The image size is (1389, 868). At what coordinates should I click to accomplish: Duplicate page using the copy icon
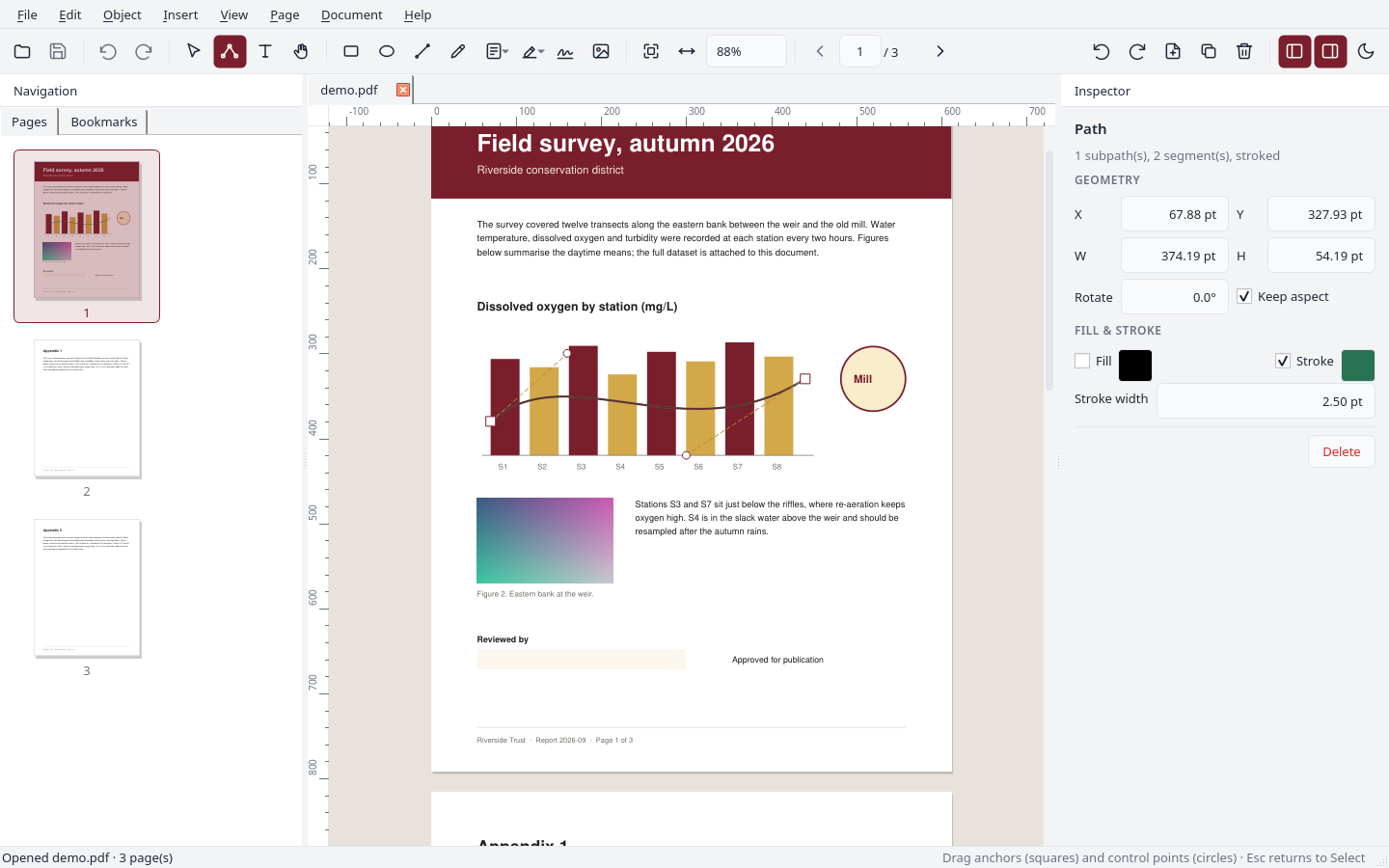click(1209, 51)
